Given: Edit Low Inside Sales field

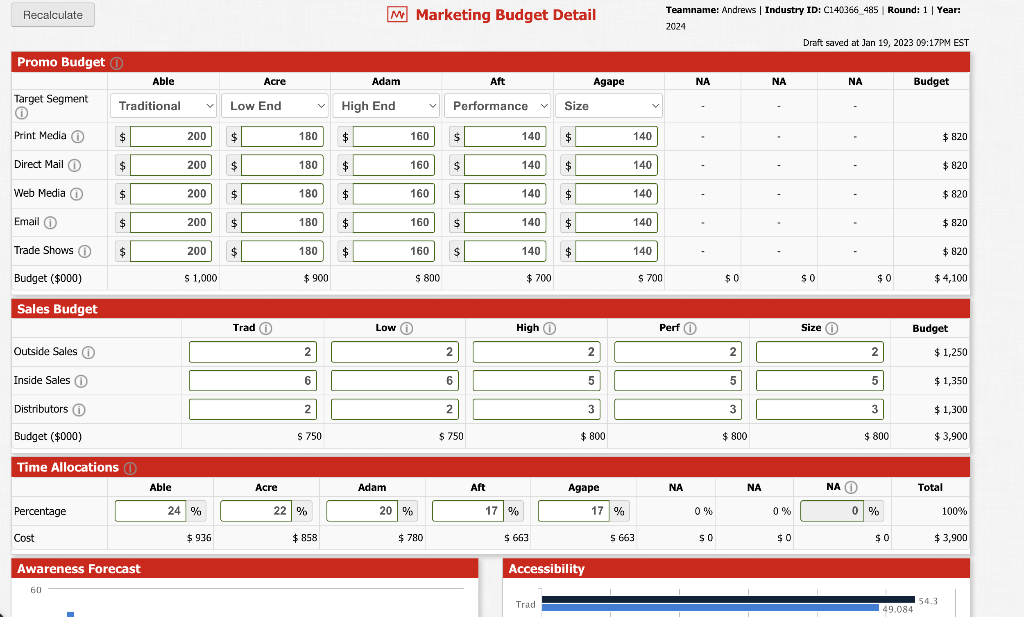Looking at the screenshot, I should point(394,381).
